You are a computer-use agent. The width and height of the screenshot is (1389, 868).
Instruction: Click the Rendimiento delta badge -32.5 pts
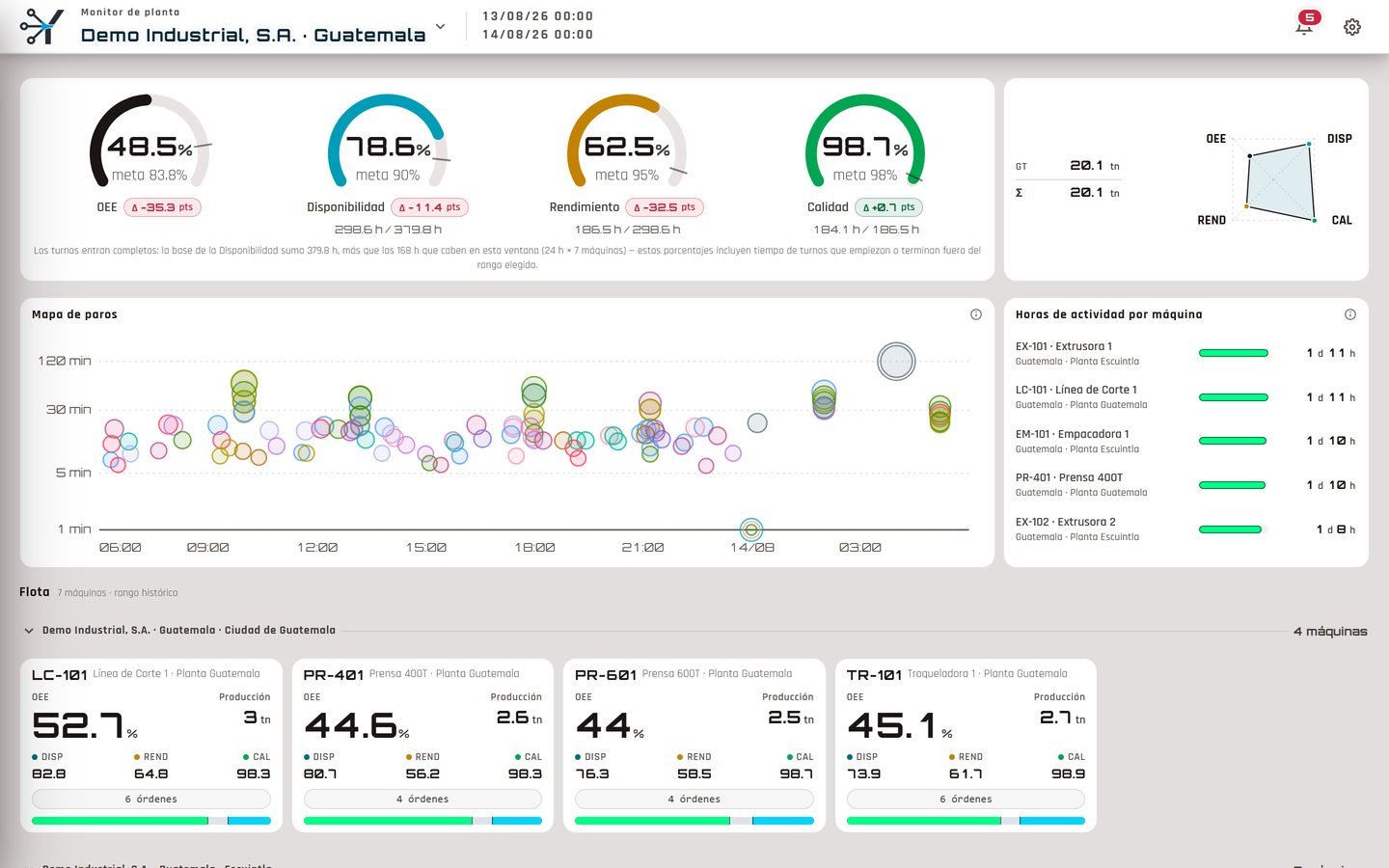click(665, 207)
